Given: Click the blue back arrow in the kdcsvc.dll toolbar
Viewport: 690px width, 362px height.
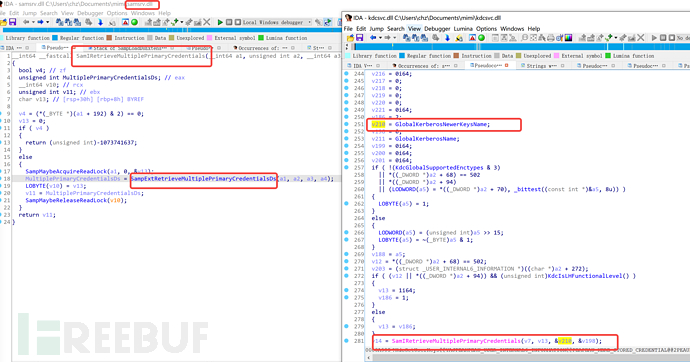Looking at the screenshot, I should click(x=373, y=38).
